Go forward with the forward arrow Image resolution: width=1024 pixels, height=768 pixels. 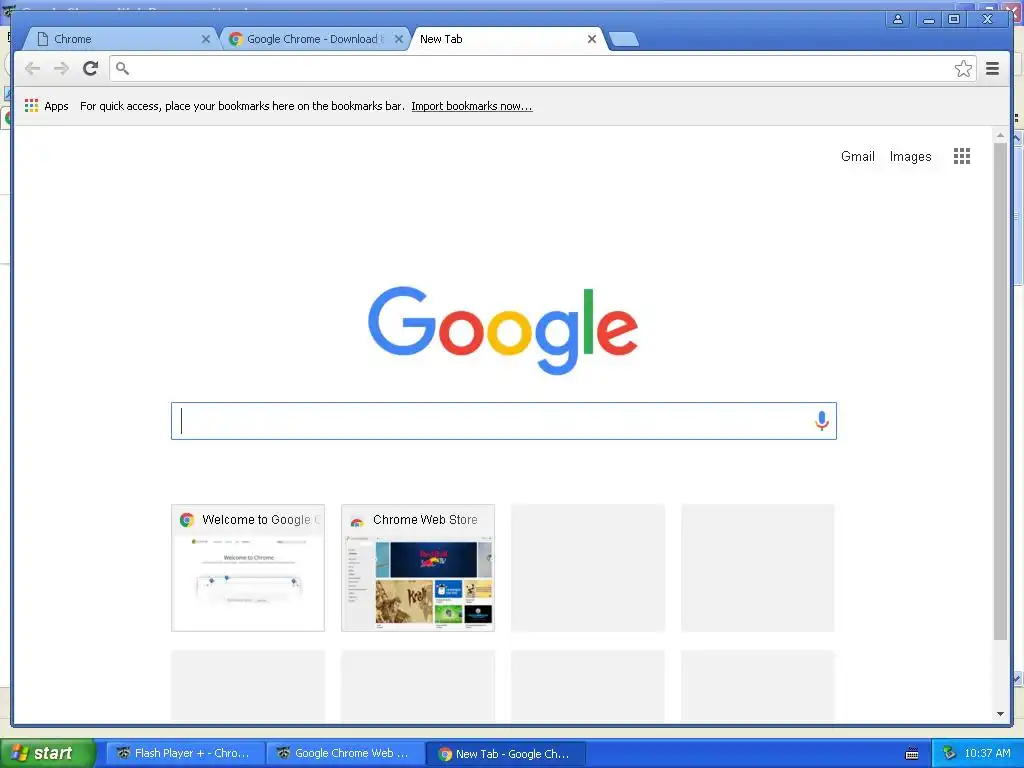[61, 69]
